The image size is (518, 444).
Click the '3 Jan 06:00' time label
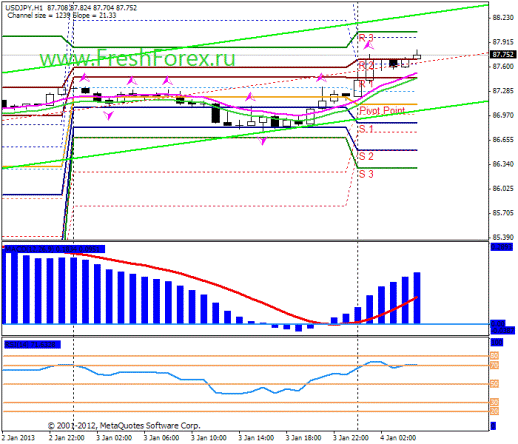pyautogui.click(x=161, y=438)
